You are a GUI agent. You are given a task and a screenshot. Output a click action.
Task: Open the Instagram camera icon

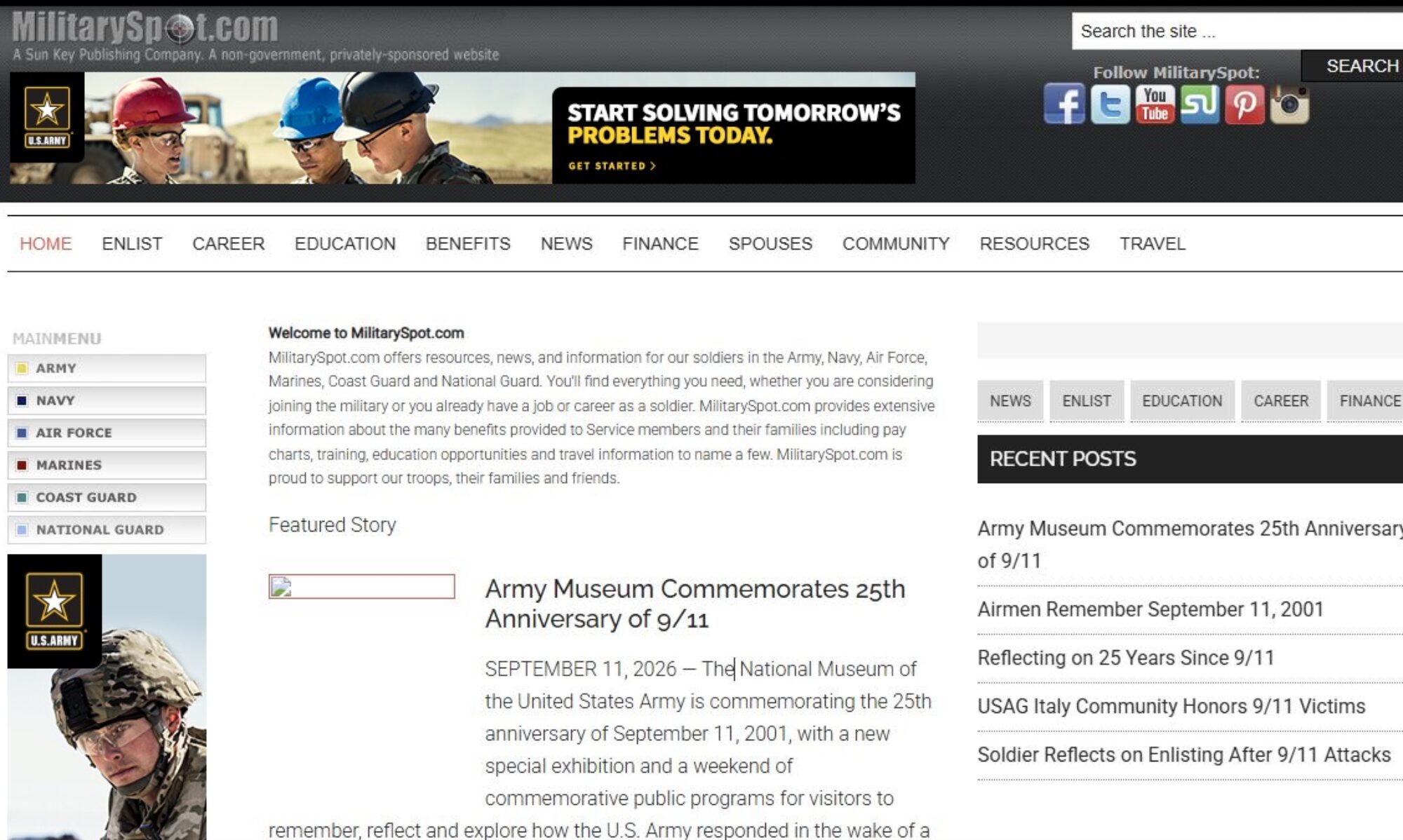(1289, 104)
